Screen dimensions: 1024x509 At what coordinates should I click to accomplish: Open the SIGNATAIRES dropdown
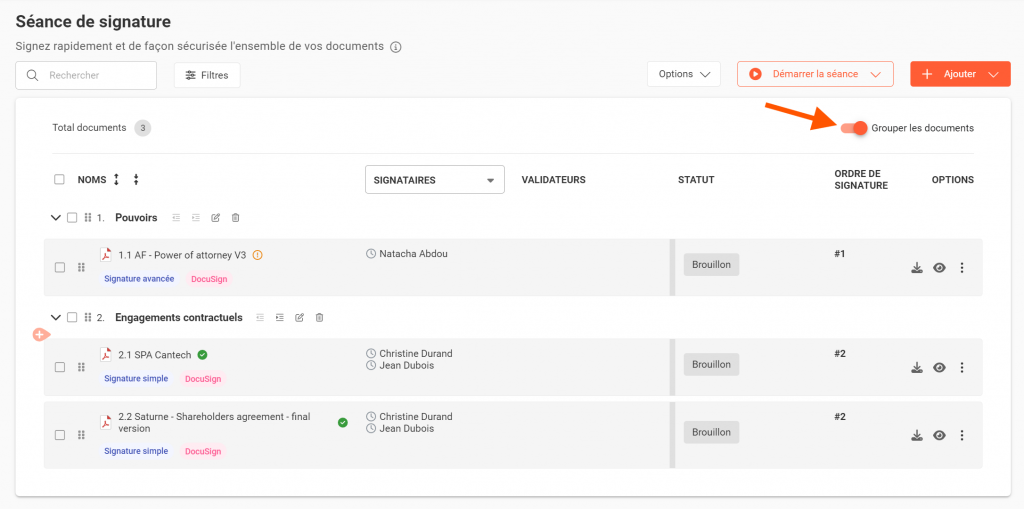[434, 180]
